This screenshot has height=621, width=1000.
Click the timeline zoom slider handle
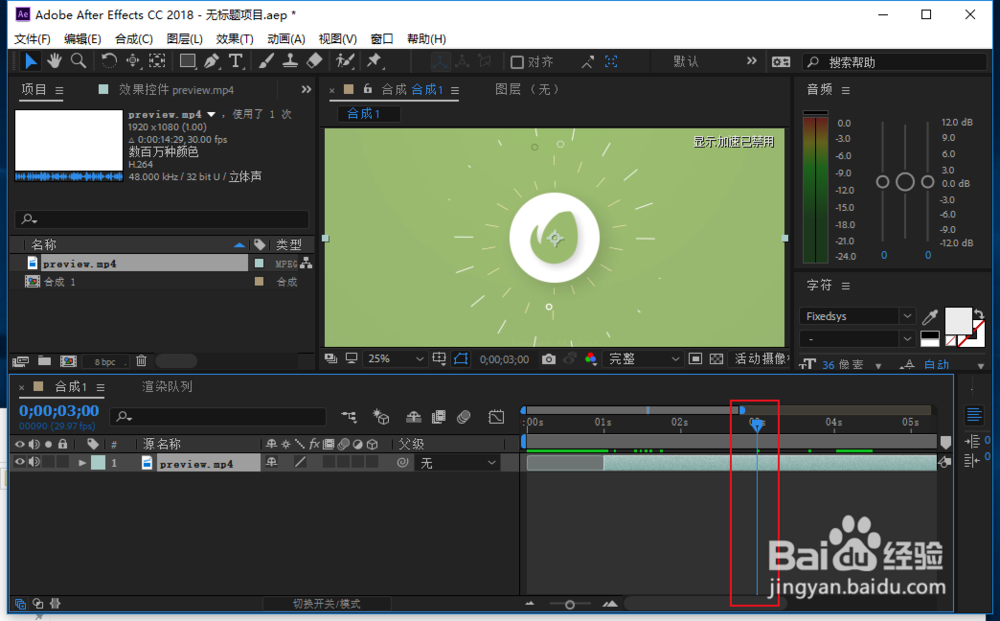pos(570,604)
